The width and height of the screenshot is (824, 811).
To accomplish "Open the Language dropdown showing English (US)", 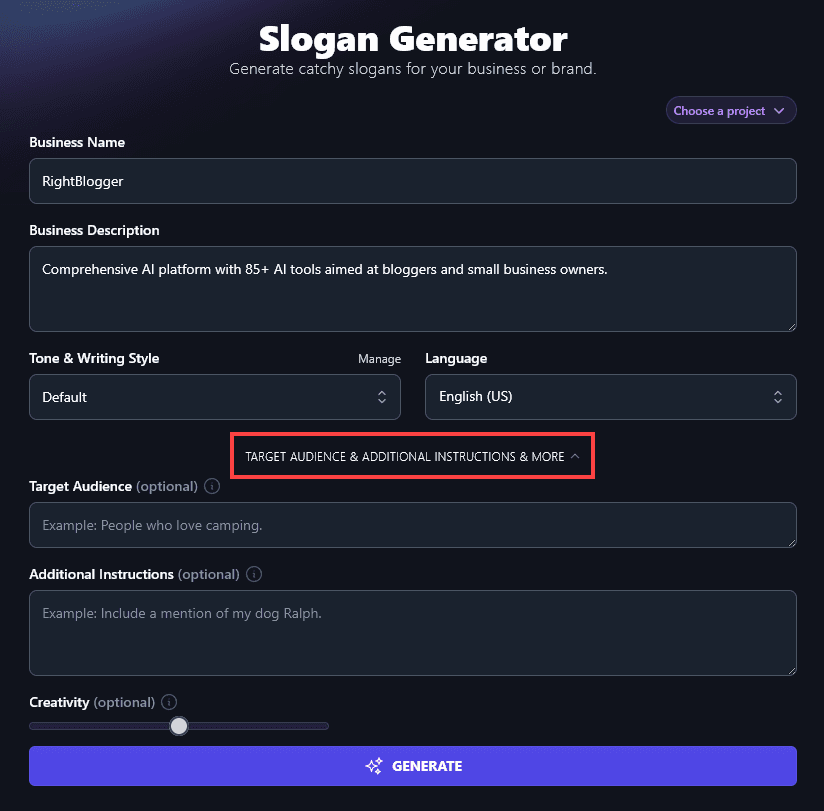I will 610,397.
